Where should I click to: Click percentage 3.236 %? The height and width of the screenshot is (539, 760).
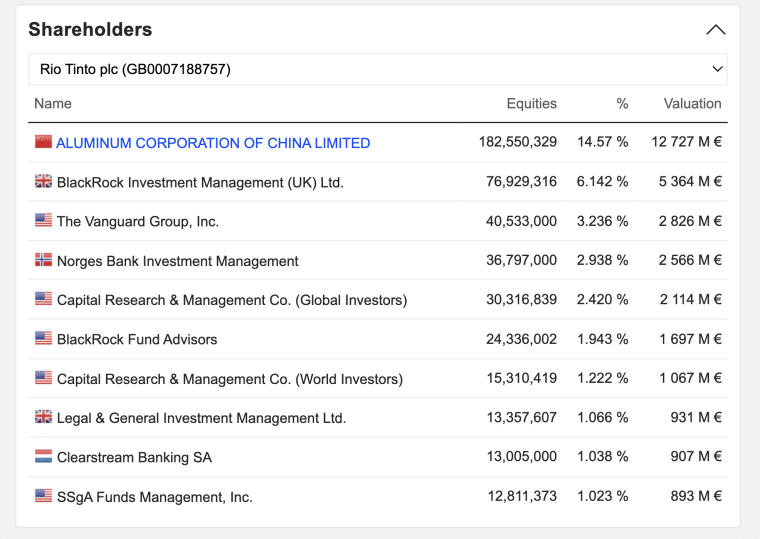(602, 221)
